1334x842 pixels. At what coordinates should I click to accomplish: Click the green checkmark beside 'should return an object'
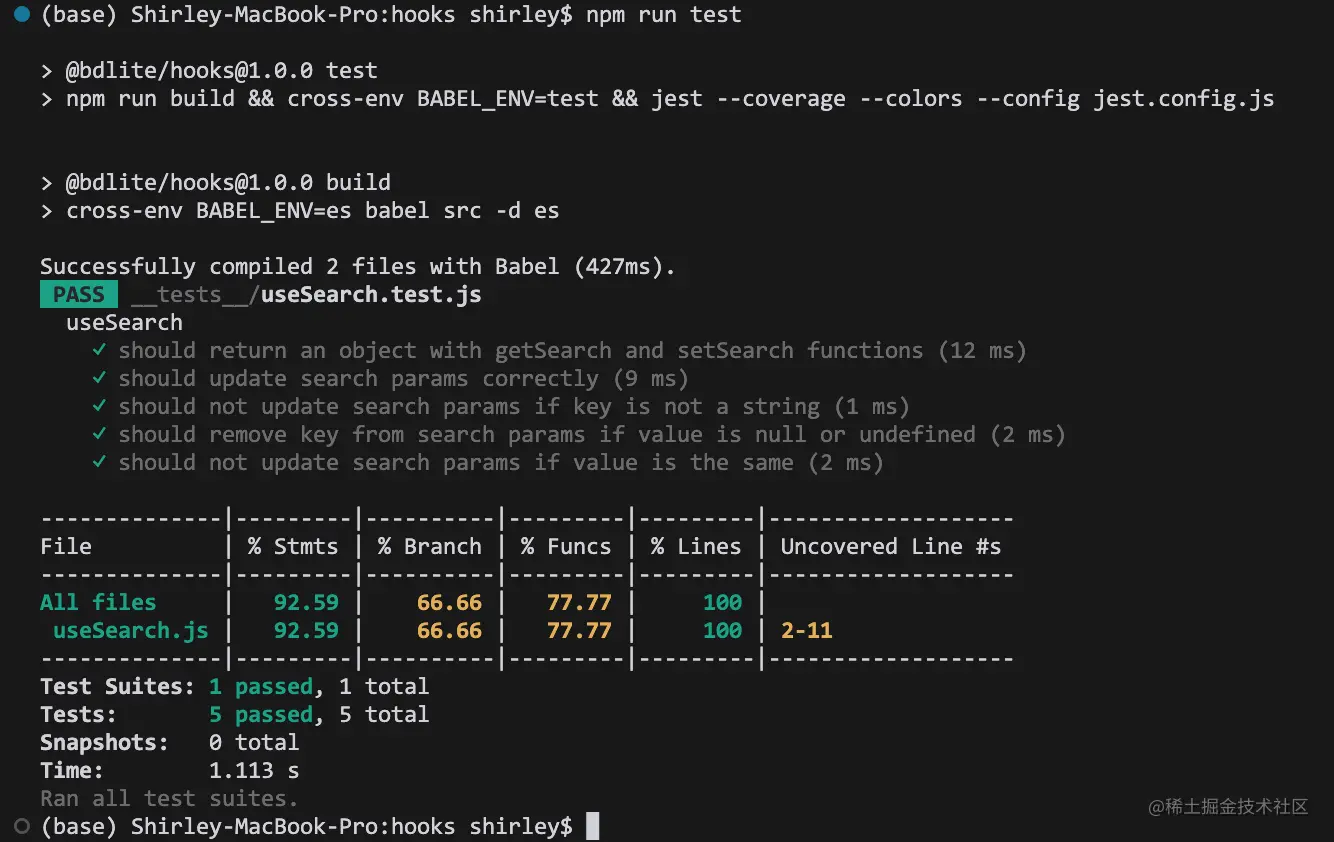[99, 350]
